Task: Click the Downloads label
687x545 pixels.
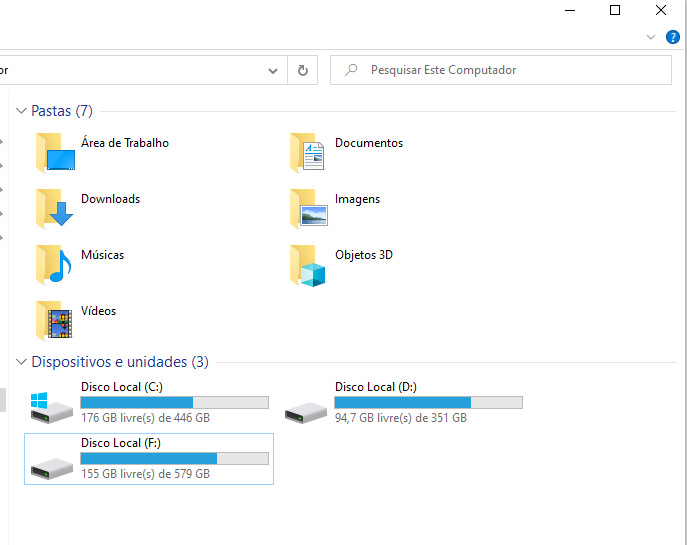Action: 110,199
